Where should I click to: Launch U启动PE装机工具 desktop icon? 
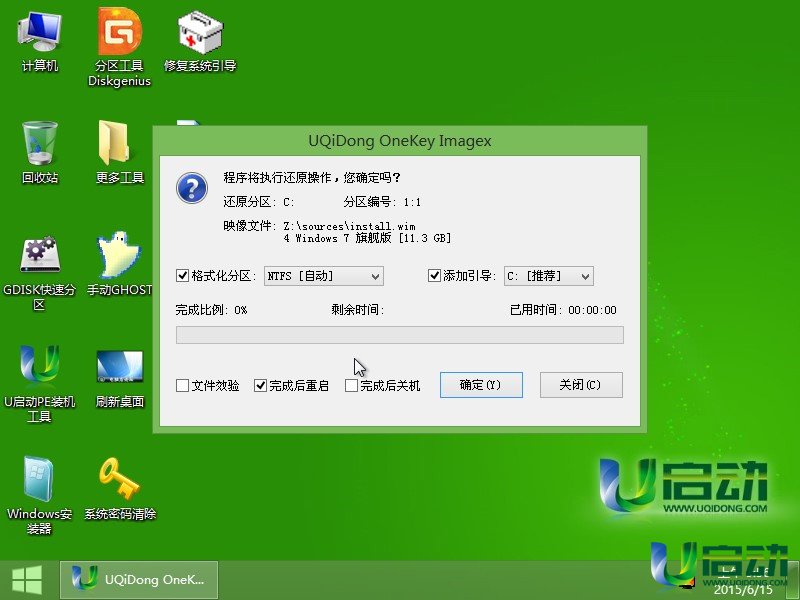point(39,385)
